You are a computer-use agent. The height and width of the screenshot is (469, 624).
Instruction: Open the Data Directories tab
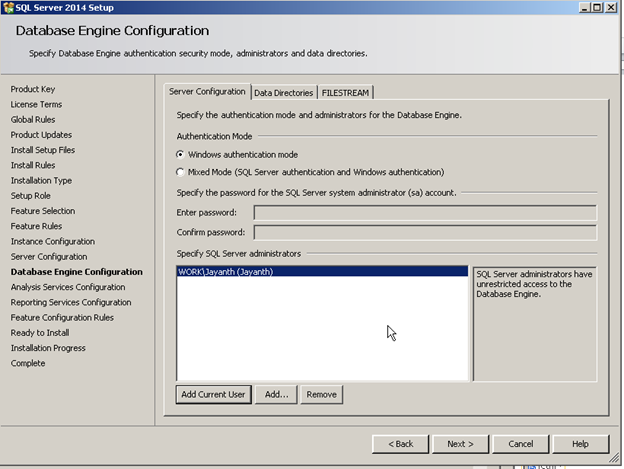(x=284, y=93)
